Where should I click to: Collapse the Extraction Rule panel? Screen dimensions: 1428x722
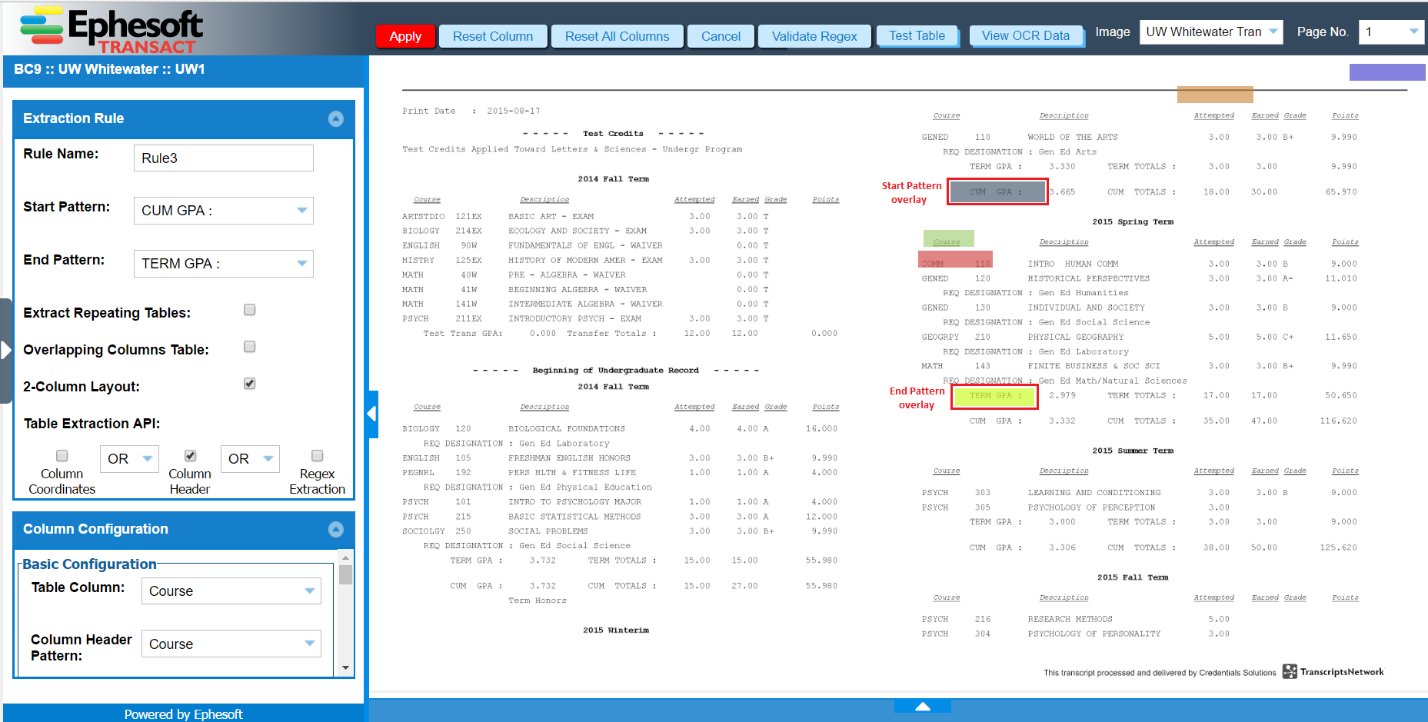click(x=336, y=118)
